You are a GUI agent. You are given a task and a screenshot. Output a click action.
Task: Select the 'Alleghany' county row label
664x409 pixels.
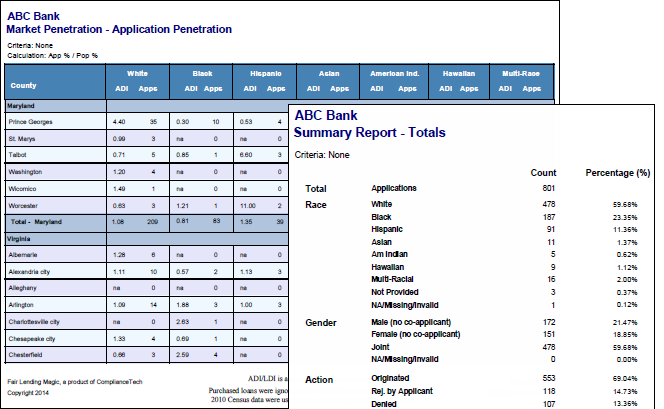tap(22, 288)
